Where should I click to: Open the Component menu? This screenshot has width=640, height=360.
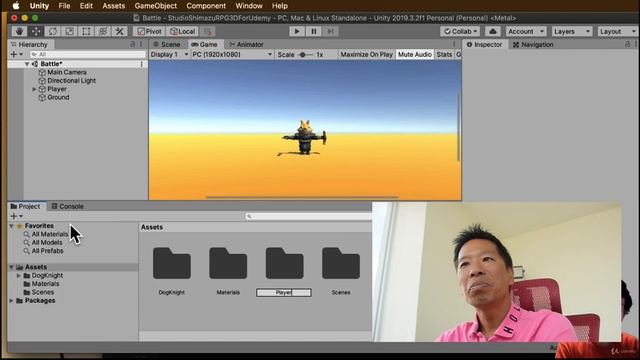tap(206, 6)
